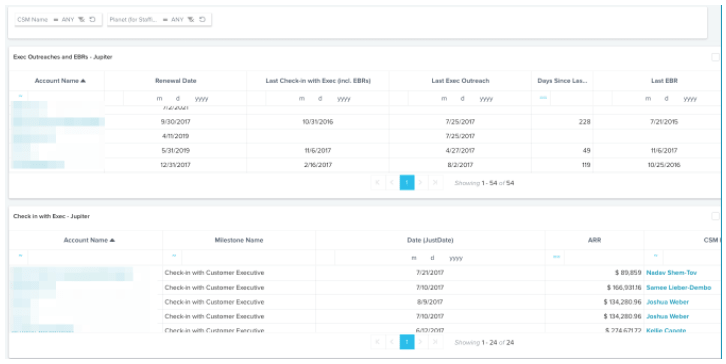Image resolution: width=726 pixels, height=364 pixels.
Task: Select renewal date cell 12/31/2017
Action: [x=175, y=165]
